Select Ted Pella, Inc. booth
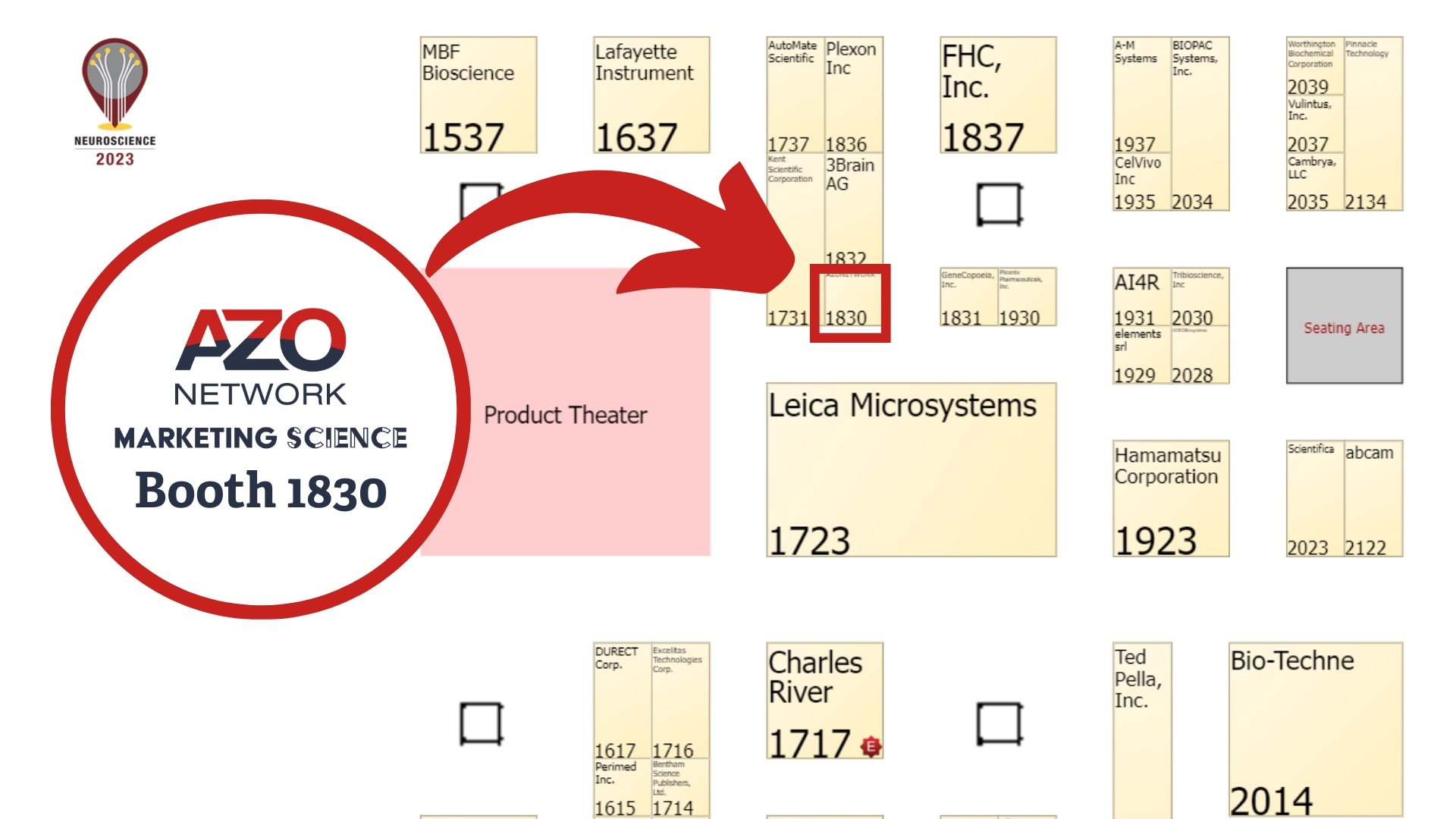 (1141, 730)
